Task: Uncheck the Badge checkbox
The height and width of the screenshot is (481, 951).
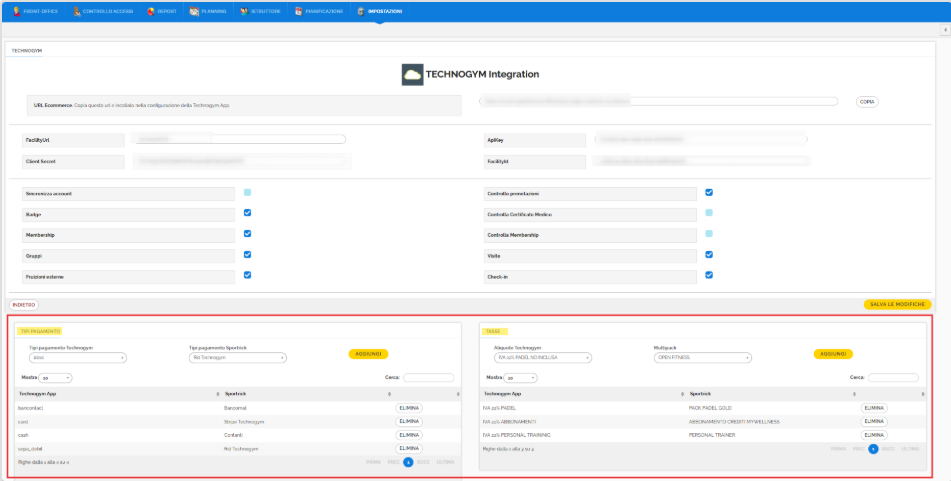Action: [247, 213]
